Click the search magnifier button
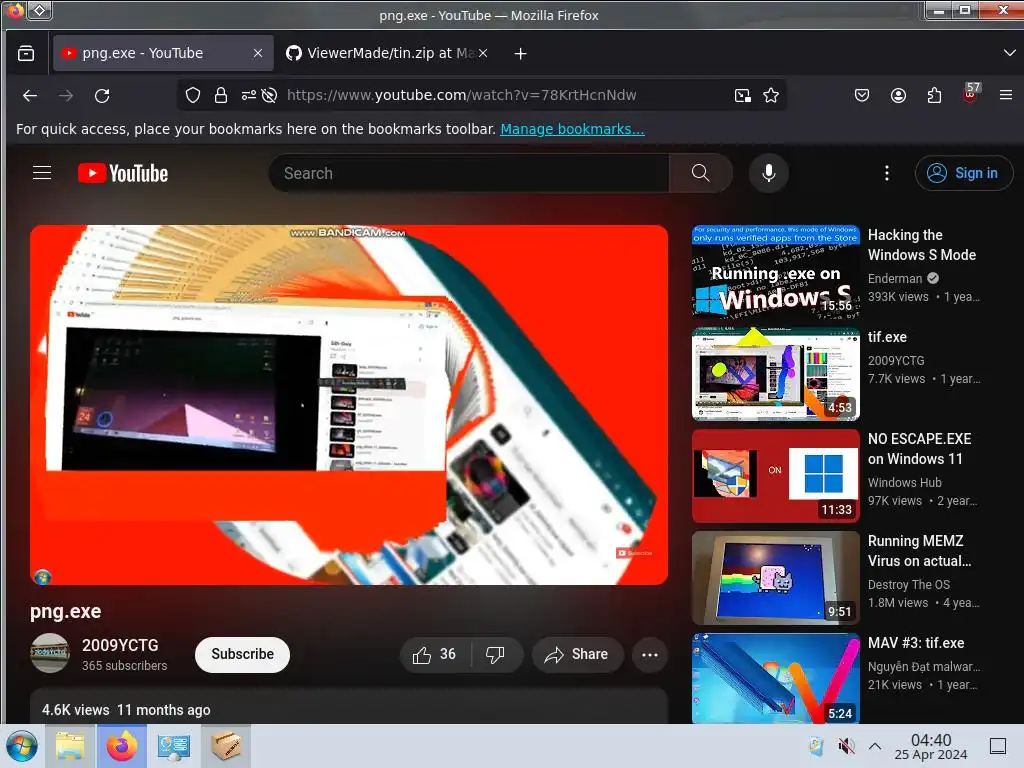Image resolution: width=1024 pixels, height=768 pixels. [700, 173]
